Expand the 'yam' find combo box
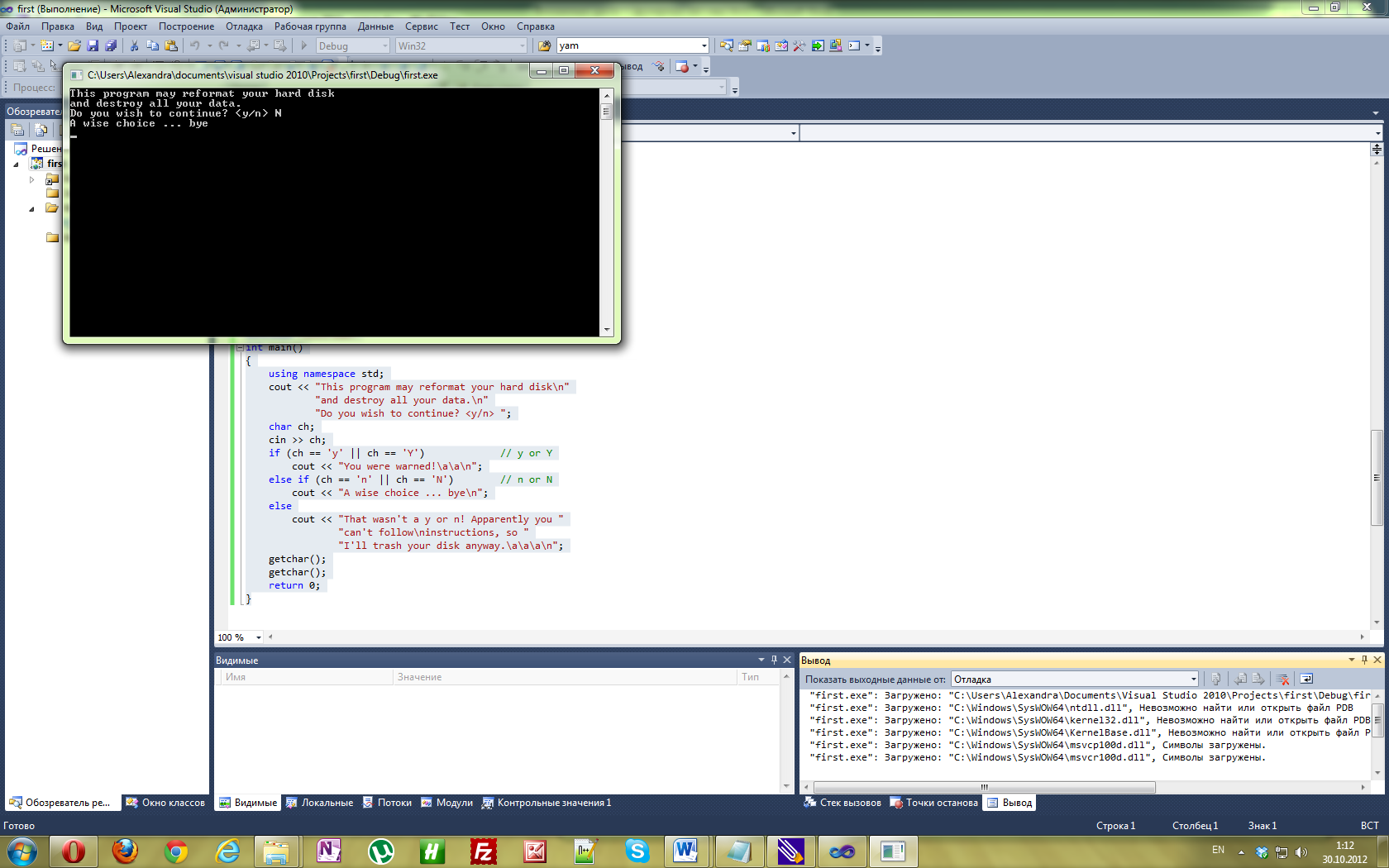1389x868 pixels. (x=704, y=46)
